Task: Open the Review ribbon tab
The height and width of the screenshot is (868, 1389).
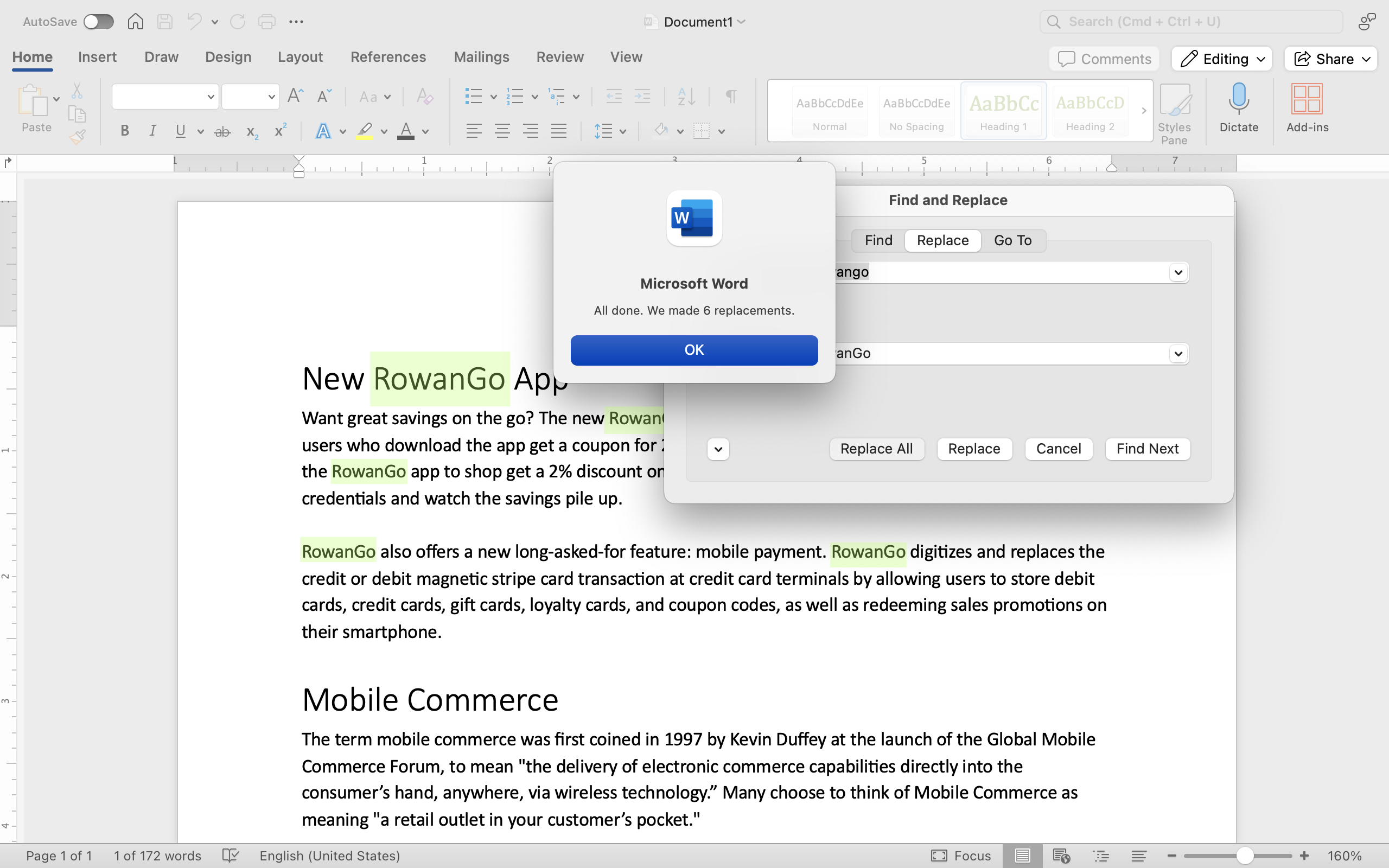Action: point(559,57)
